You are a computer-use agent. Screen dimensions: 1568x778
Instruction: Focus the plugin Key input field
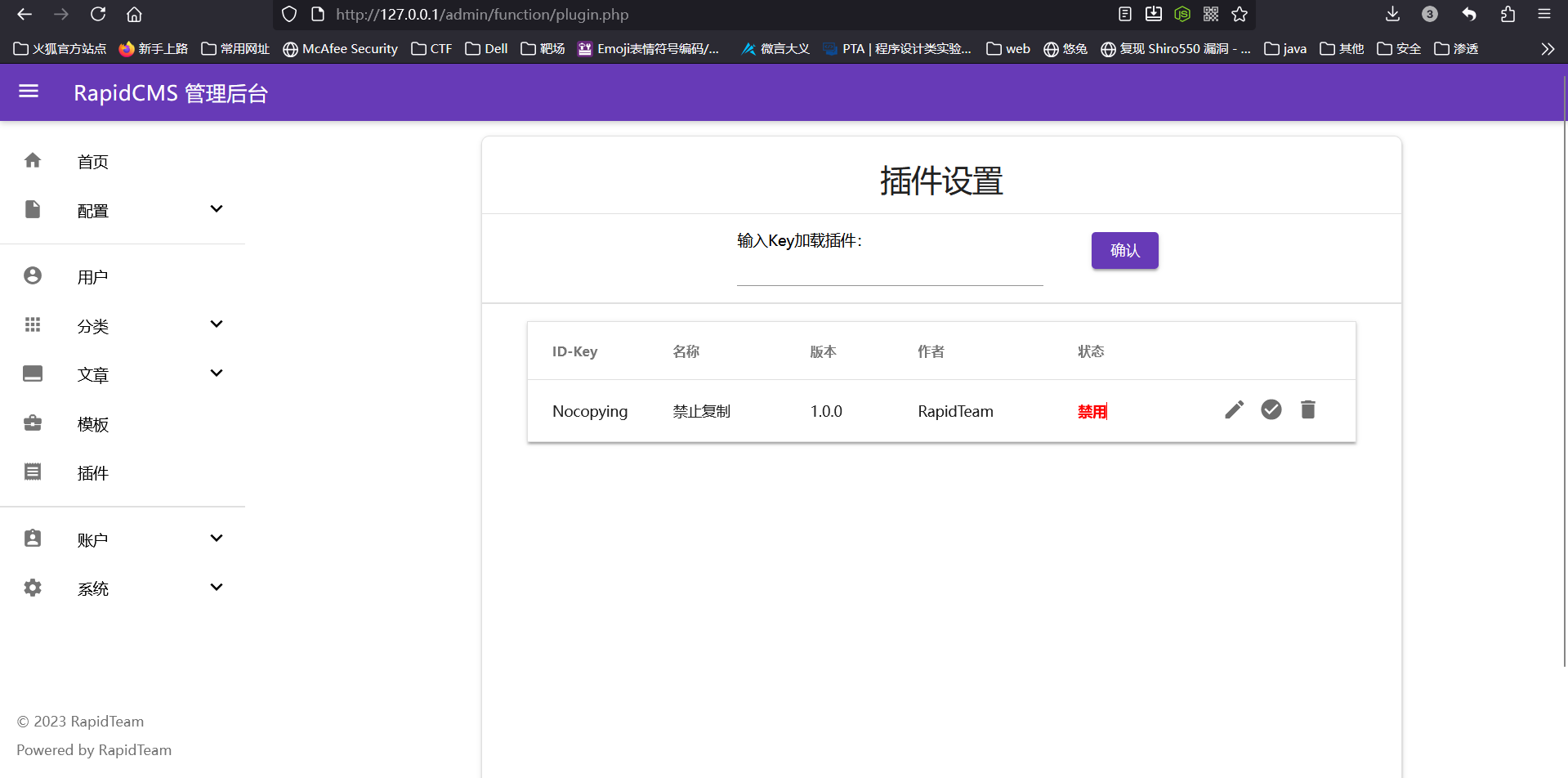click(x=889, y=271)
